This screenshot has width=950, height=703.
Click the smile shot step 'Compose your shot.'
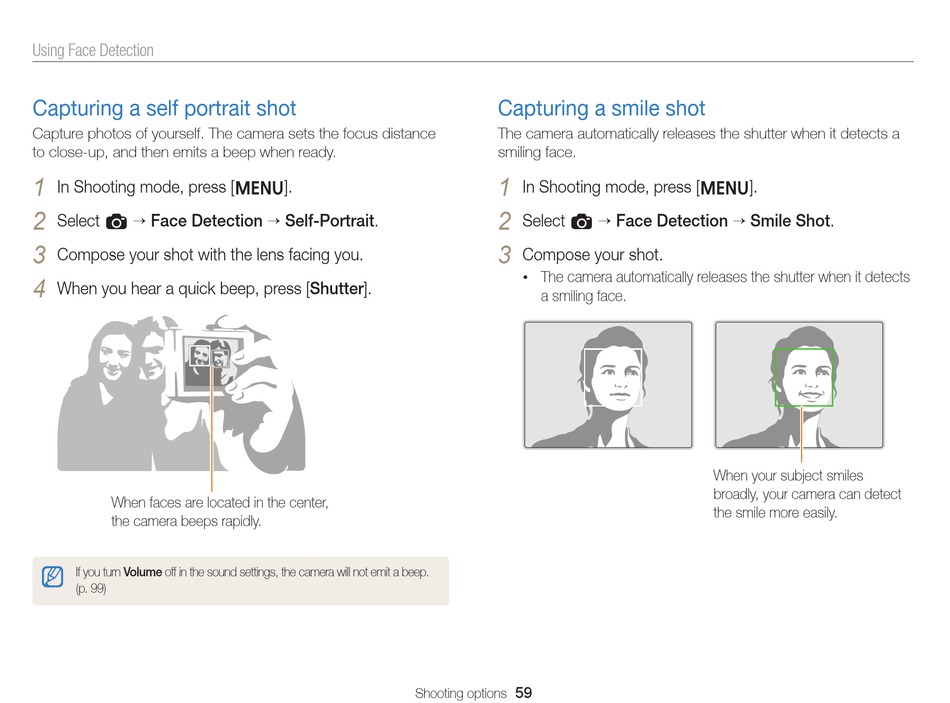tap(592, 255)
